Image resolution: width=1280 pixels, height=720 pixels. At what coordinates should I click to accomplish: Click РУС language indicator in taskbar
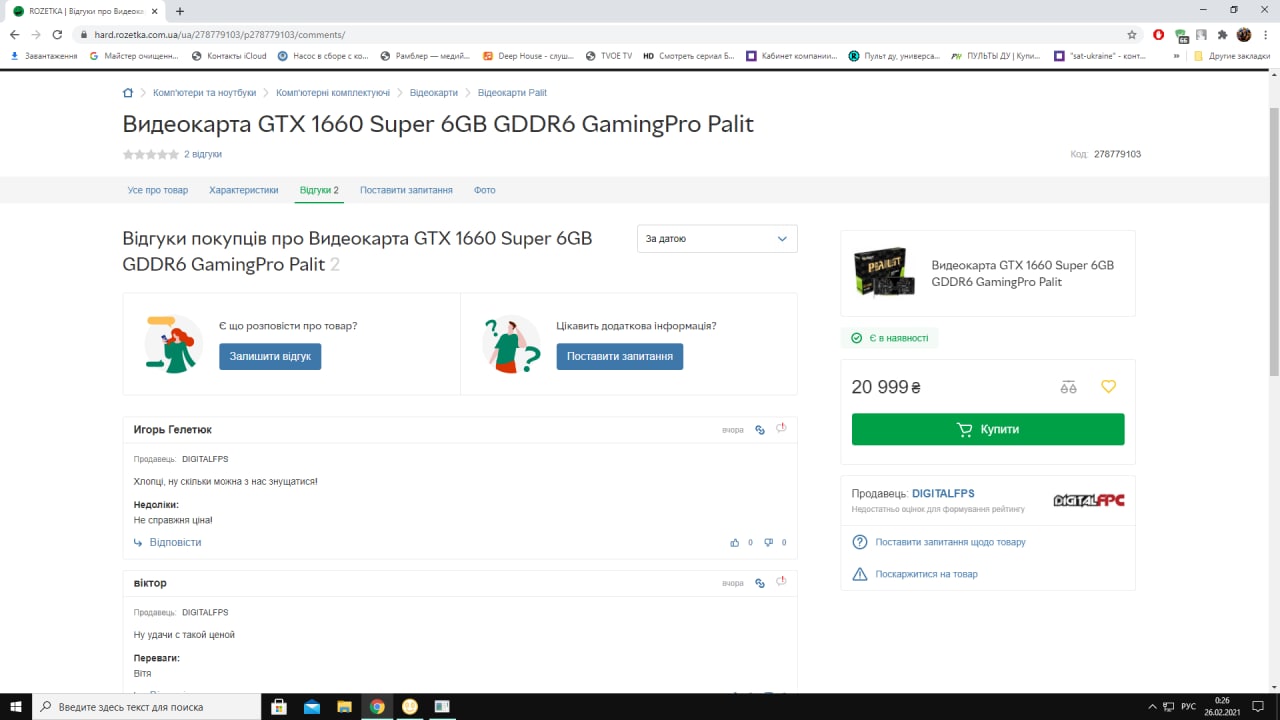[1188, 706]
